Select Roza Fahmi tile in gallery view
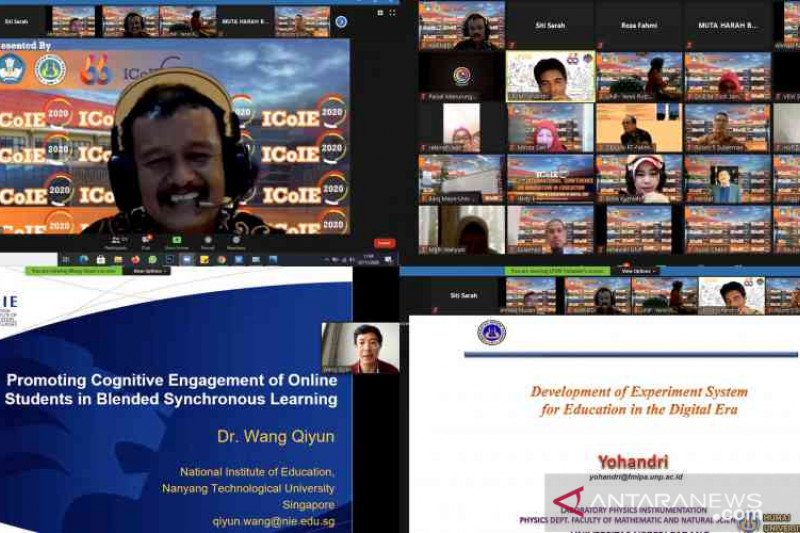Viewport: 800px width, 533px height. pos(639,25)
